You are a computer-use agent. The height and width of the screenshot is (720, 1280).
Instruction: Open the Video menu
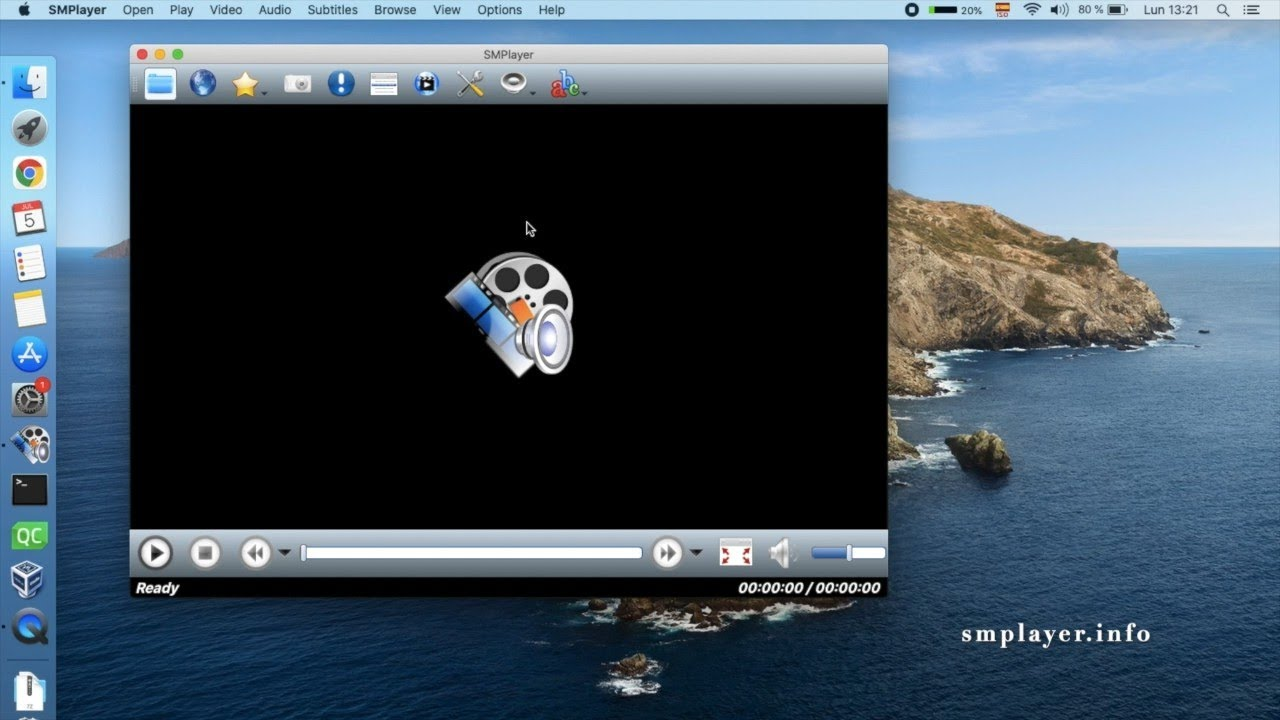click(x=226, y=10)
